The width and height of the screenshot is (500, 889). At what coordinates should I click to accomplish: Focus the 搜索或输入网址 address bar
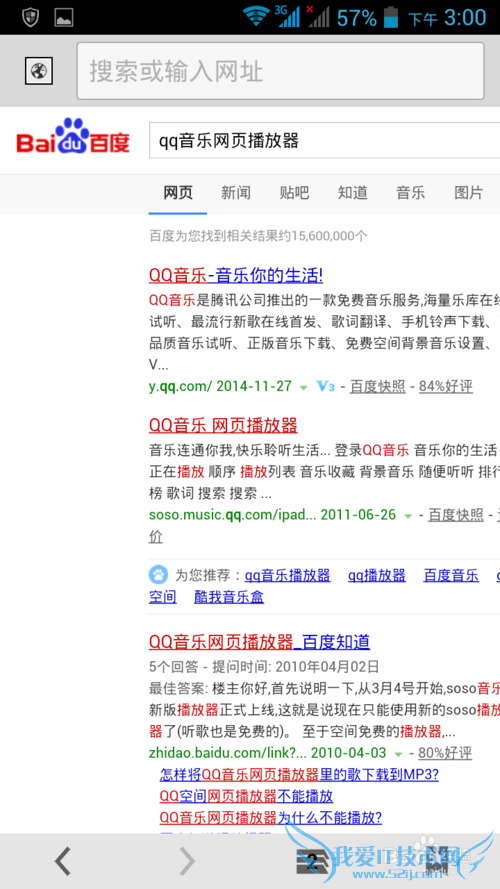pyautogui.click(x=281, y=71)
